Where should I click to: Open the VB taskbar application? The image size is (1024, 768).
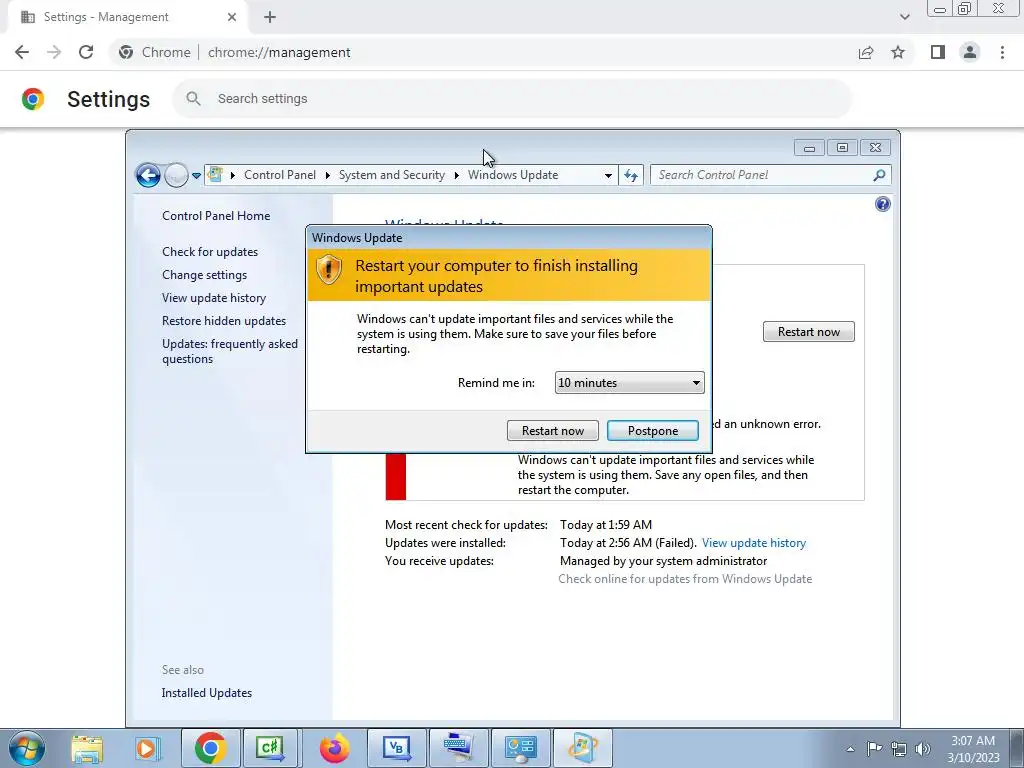396,748
